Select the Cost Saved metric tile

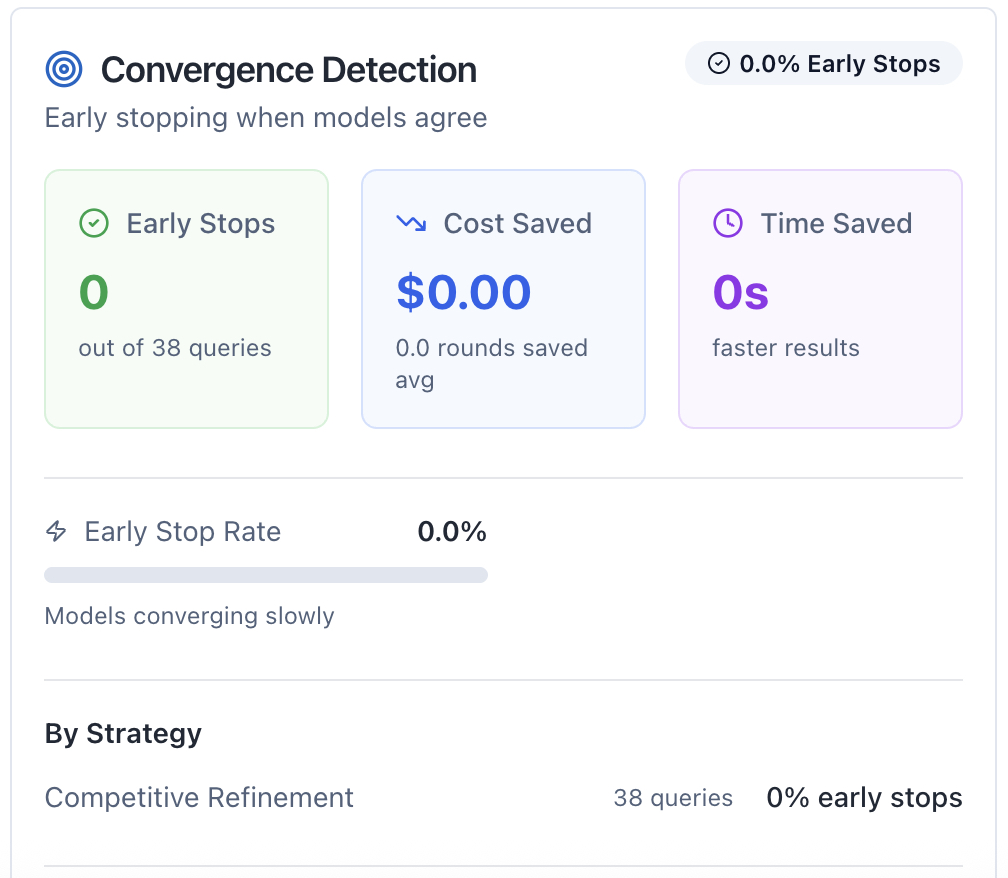click(503, 298)
